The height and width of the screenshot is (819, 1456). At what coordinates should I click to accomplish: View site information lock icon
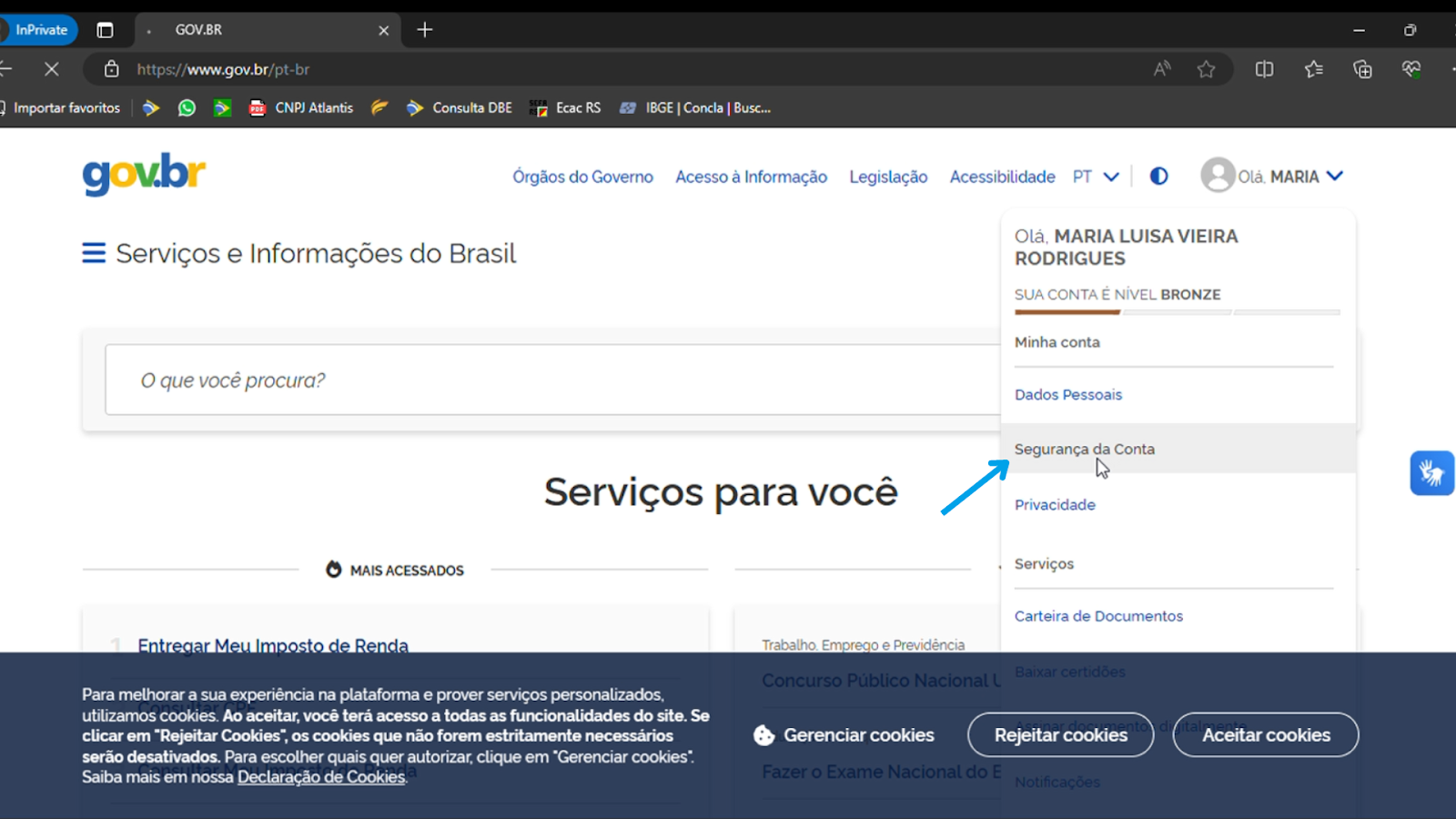point(111,69)
